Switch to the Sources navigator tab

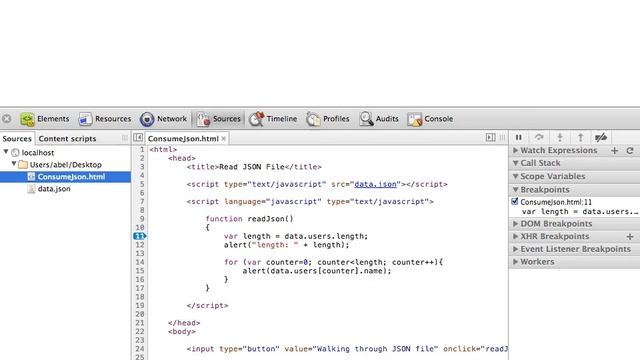click(x=17, y=139)
